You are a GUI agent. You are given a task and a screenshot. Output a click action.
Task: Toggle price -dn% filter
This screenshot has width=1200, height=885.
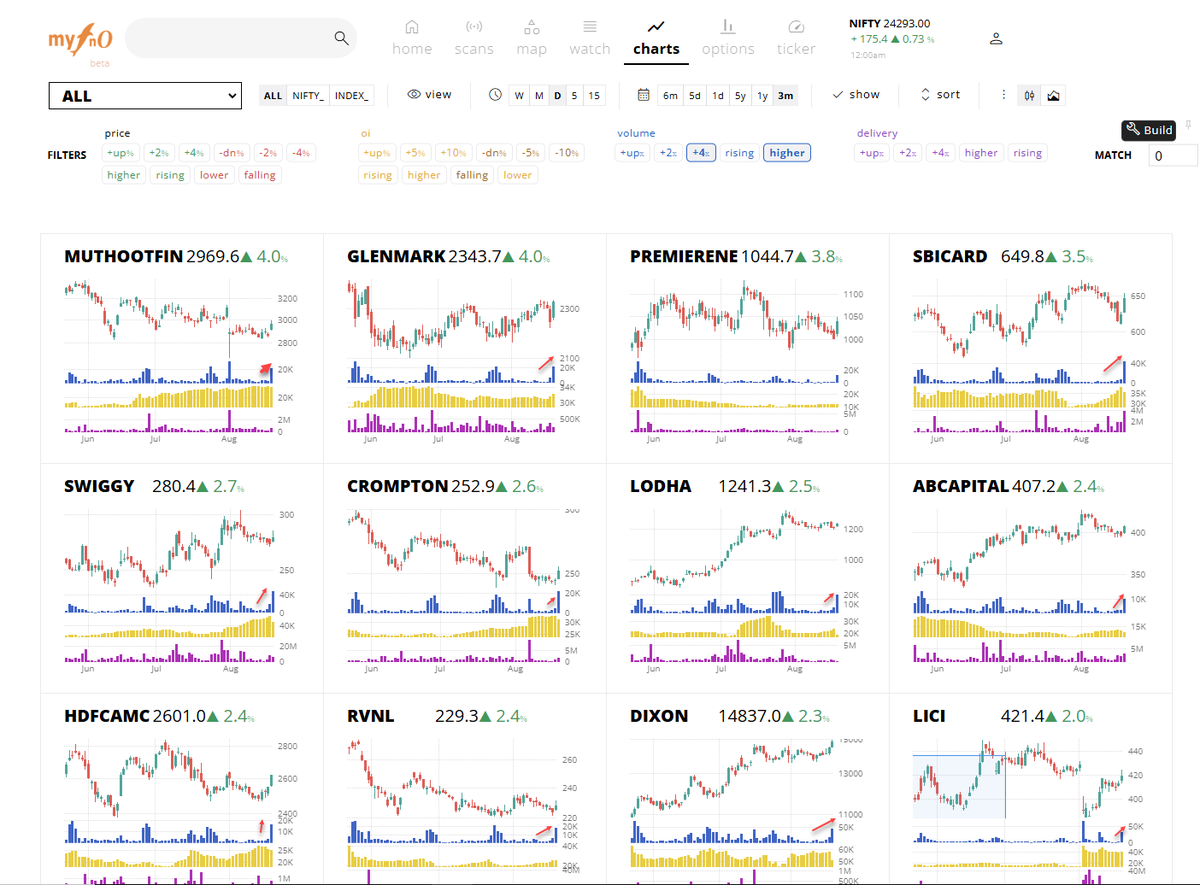click(x=230, y=153)
